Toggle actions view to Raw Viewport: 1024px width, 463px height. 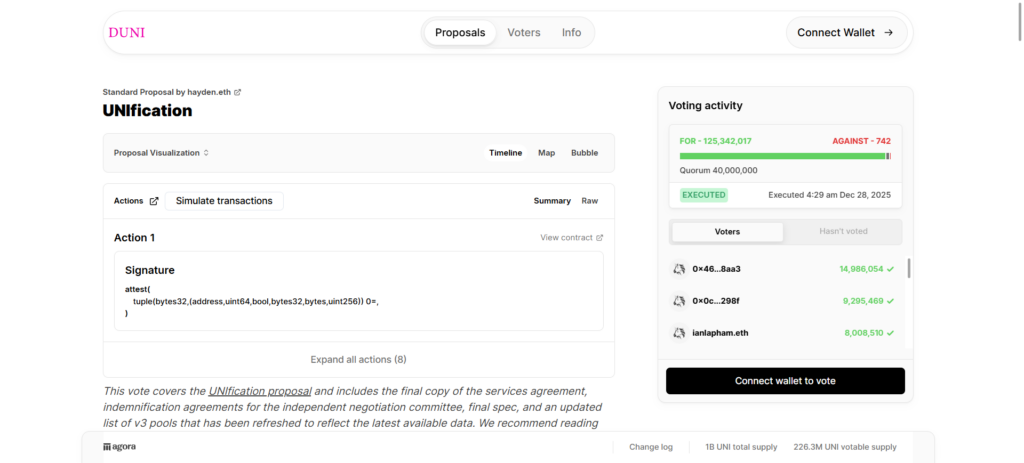[590, 201]
